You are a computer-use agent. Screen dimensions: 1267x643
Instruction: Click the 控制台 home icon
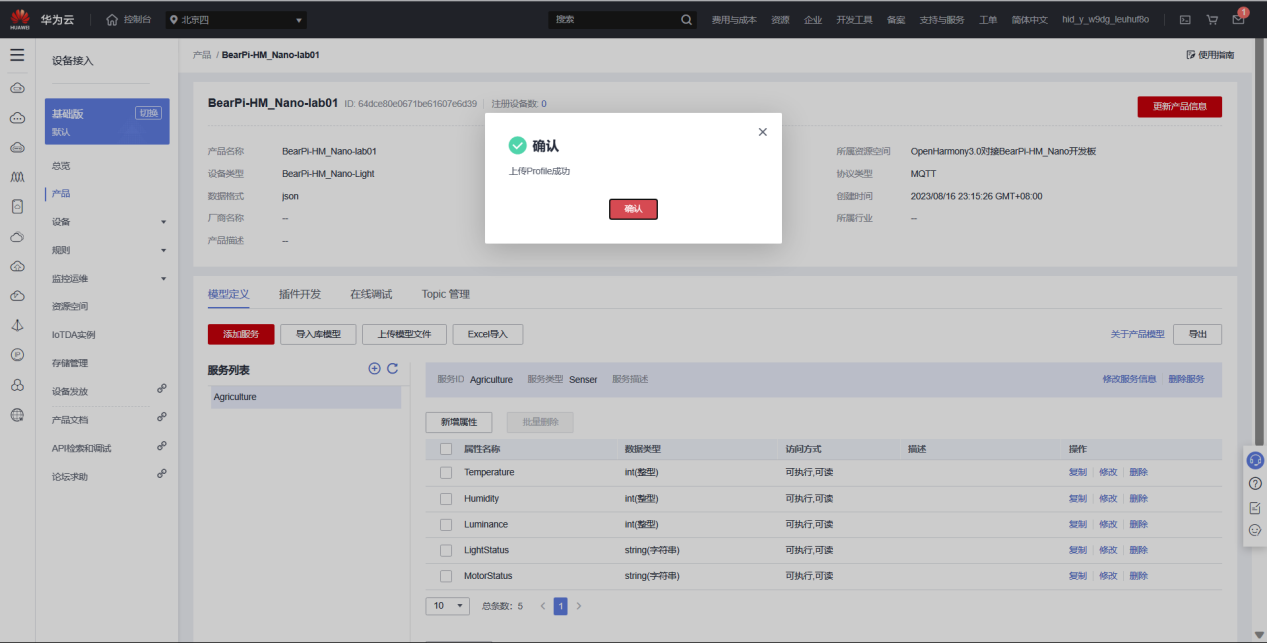pyautogui.click(x=112, y=19)
